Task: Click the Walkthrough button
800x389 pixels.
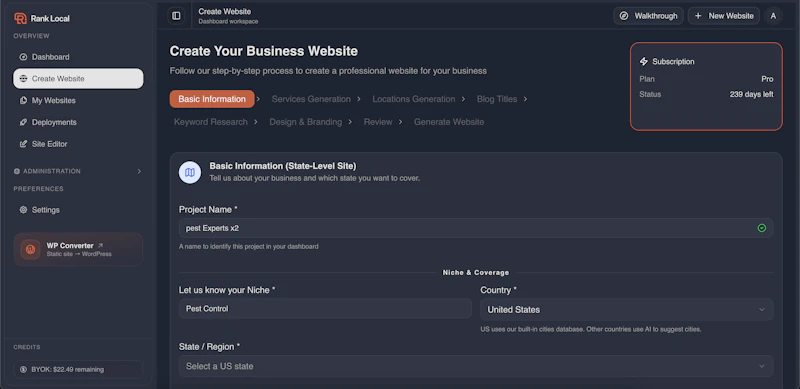Action: pyautogui.click(x=648, y=16)
